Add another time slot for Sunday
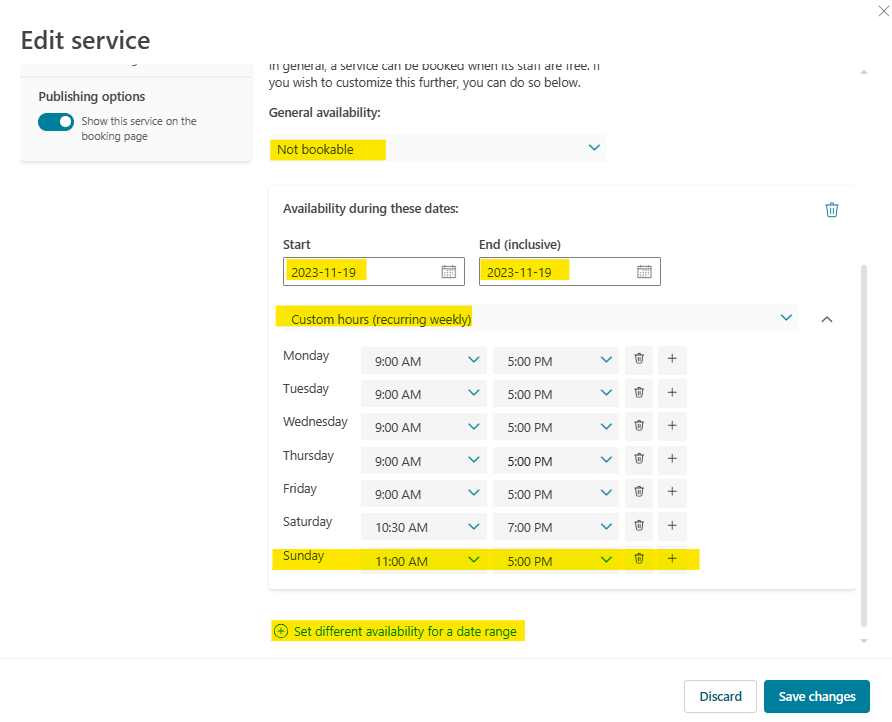 click(671, 560)
